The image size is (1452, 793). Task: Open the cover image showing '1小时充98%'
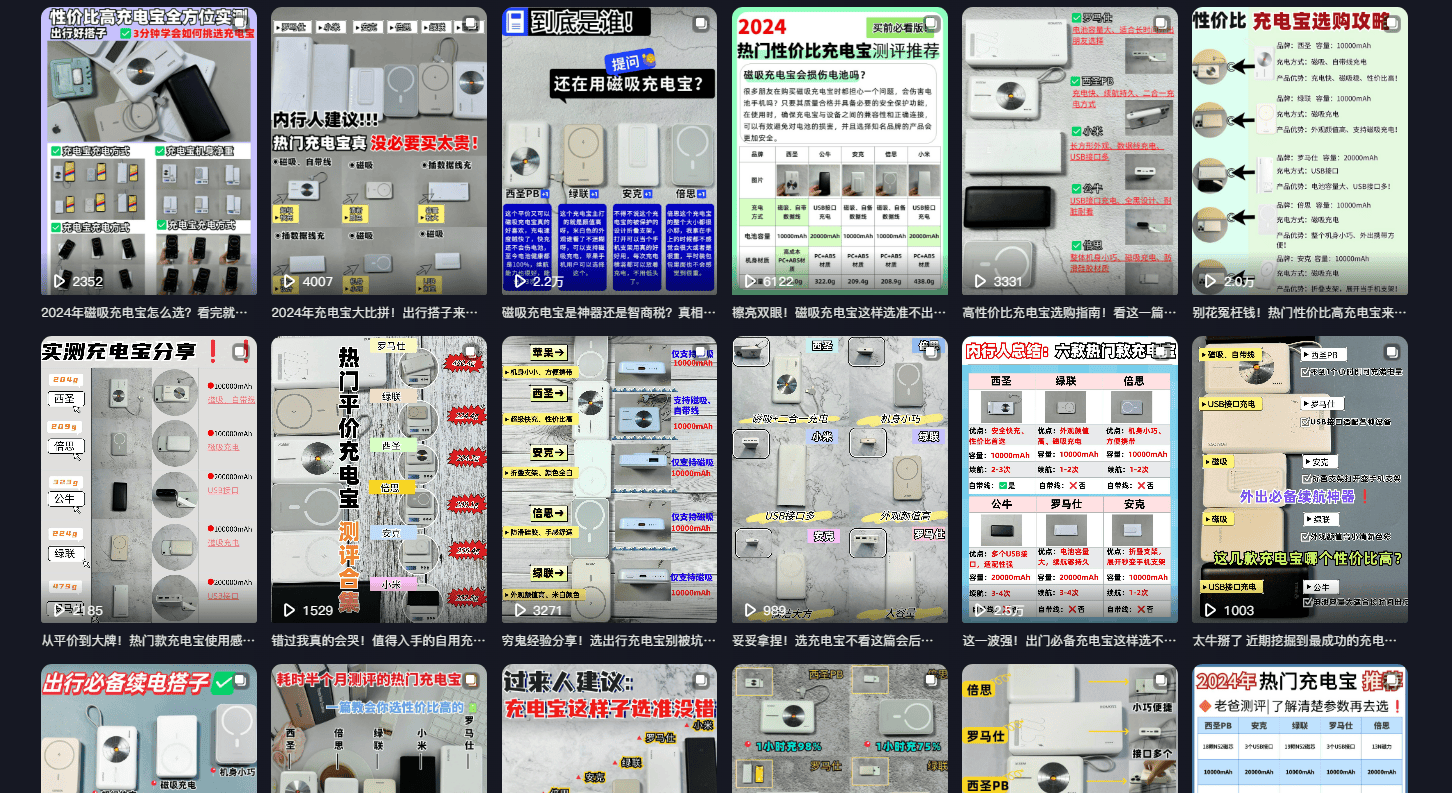(840, 729)
